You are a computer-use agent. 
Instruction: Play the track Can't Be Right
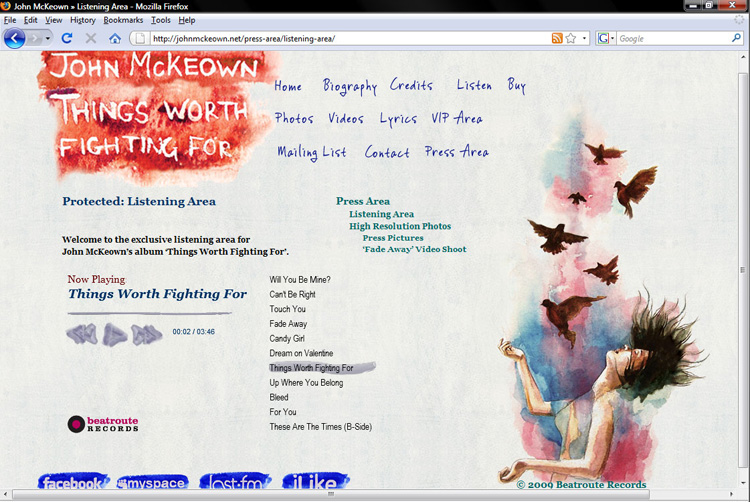[x=292, y=295]
